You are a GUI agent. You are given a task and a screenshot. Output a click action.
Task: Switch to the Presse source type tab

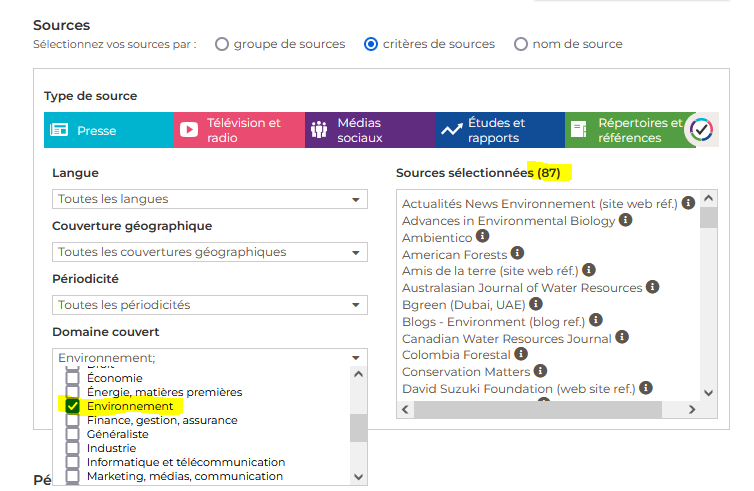coord(109,130)
